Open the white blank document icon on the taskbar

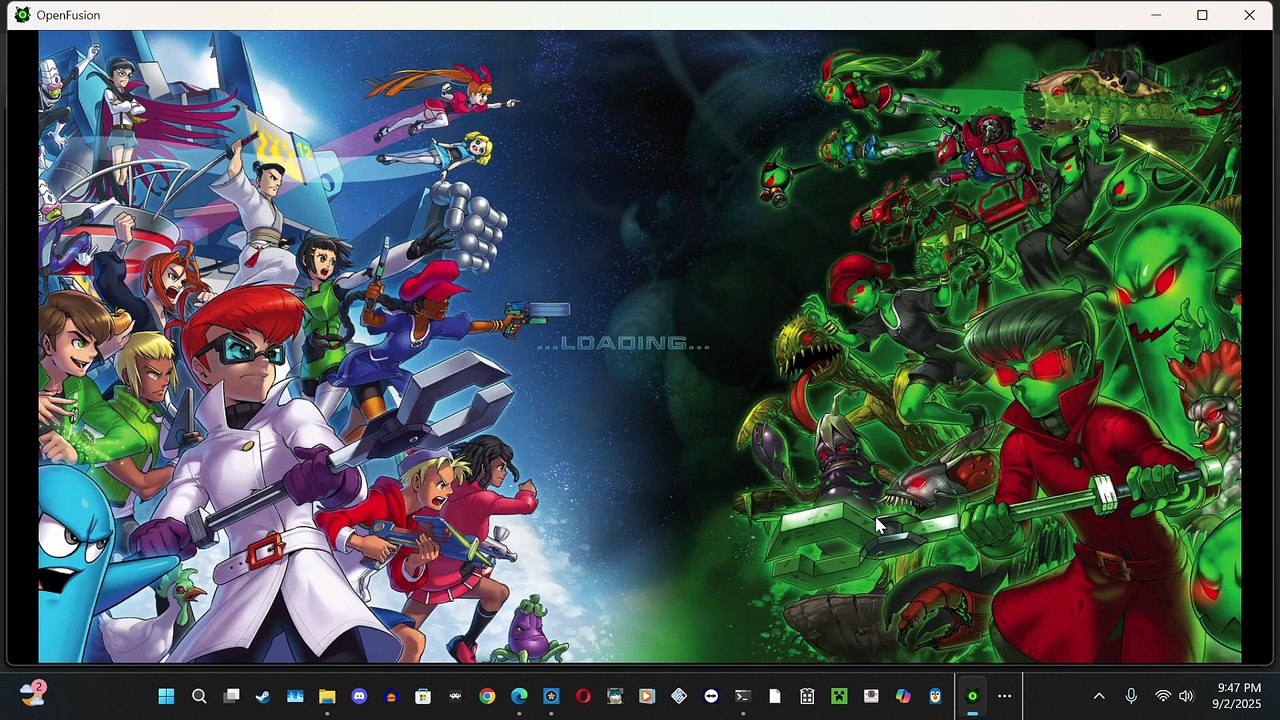pyautogui.click(x=775, y=696)
